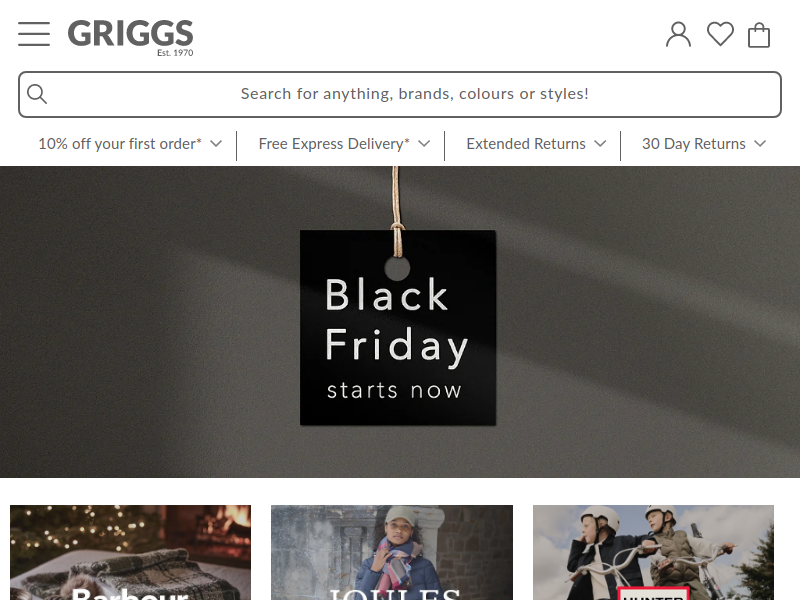Click the search magnifier icon
Viewport: 800px width, 600px height.
37,94
